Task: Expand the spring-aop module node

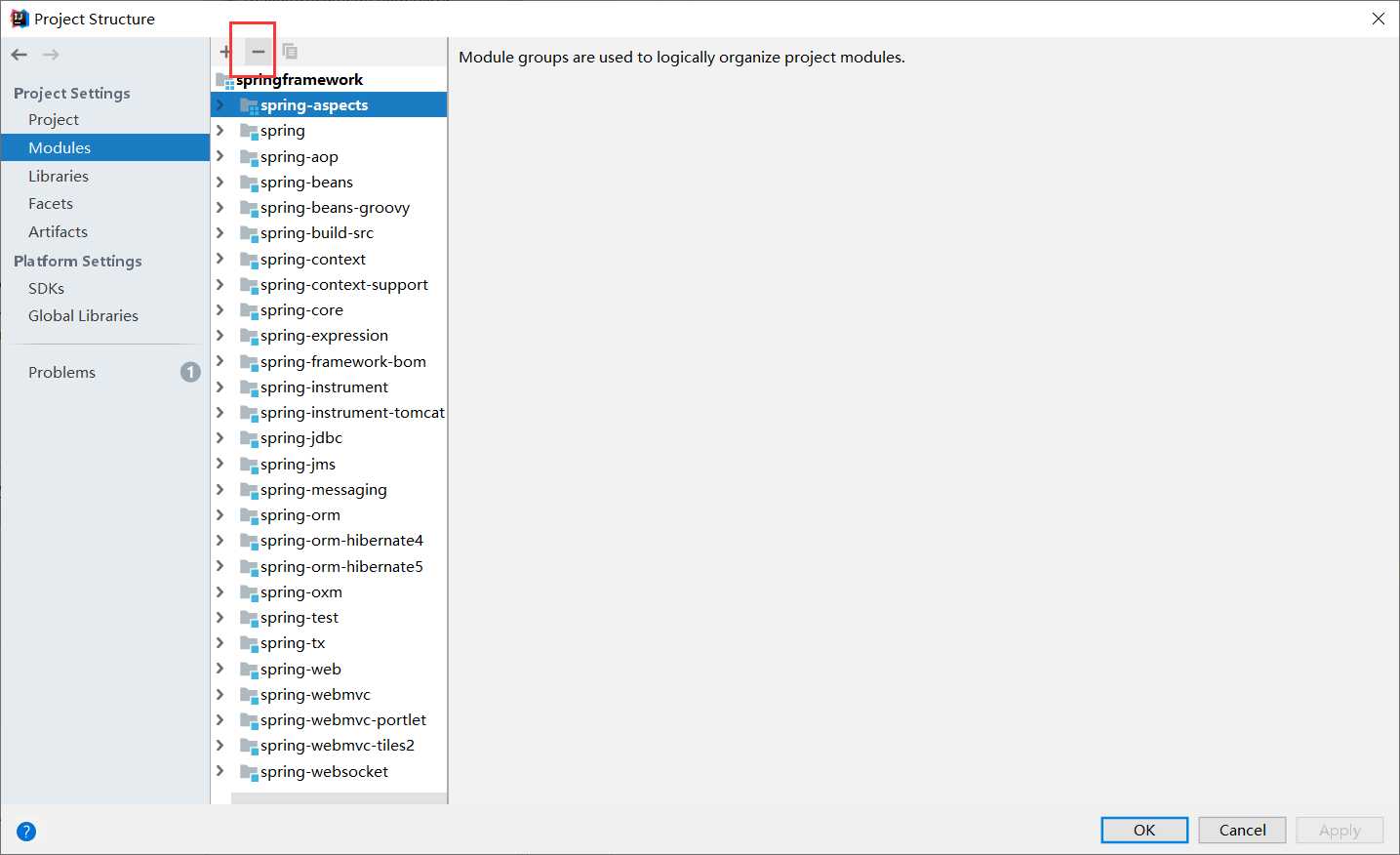Action: [x=220, y=156]
